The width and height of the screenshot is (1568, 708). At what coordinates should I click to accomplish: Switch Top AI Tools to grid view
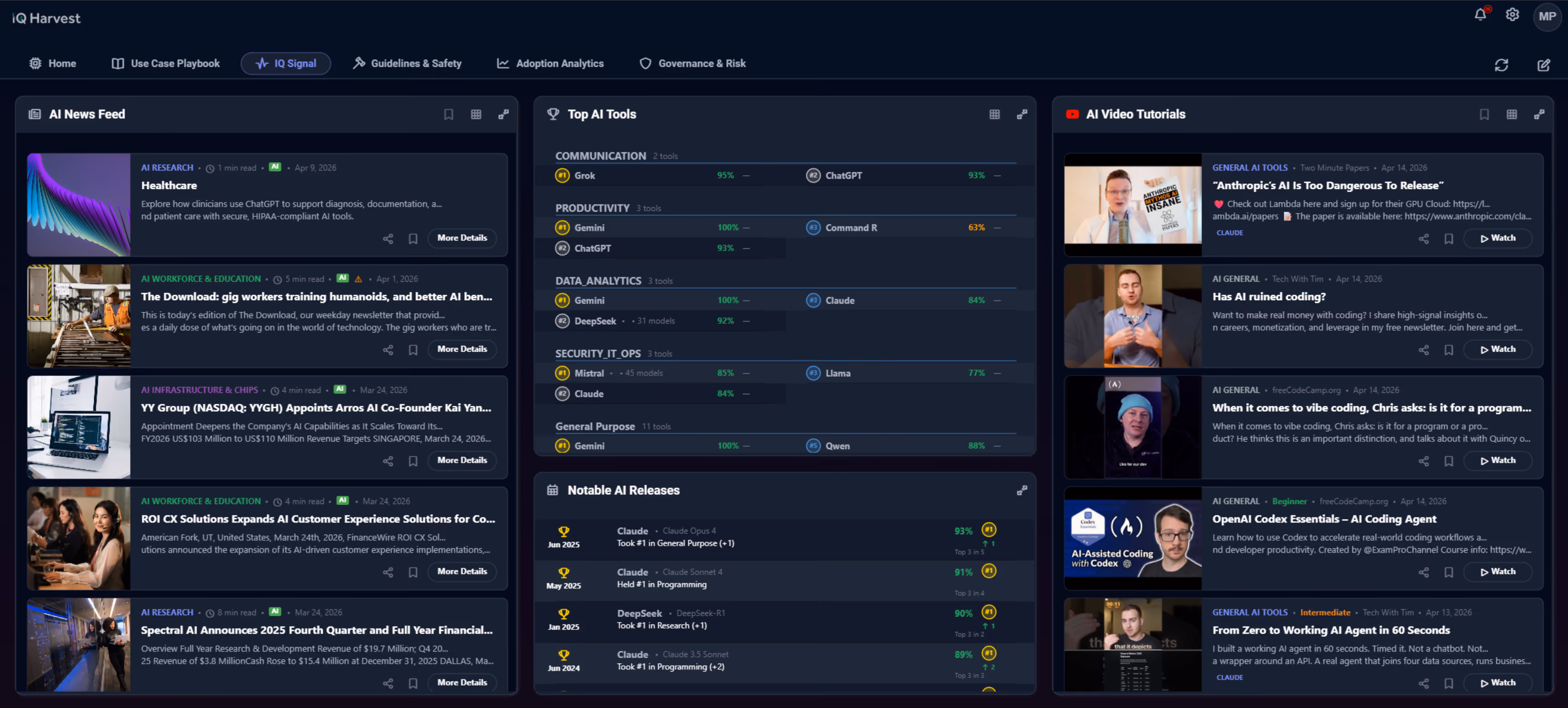click(995, 114)
